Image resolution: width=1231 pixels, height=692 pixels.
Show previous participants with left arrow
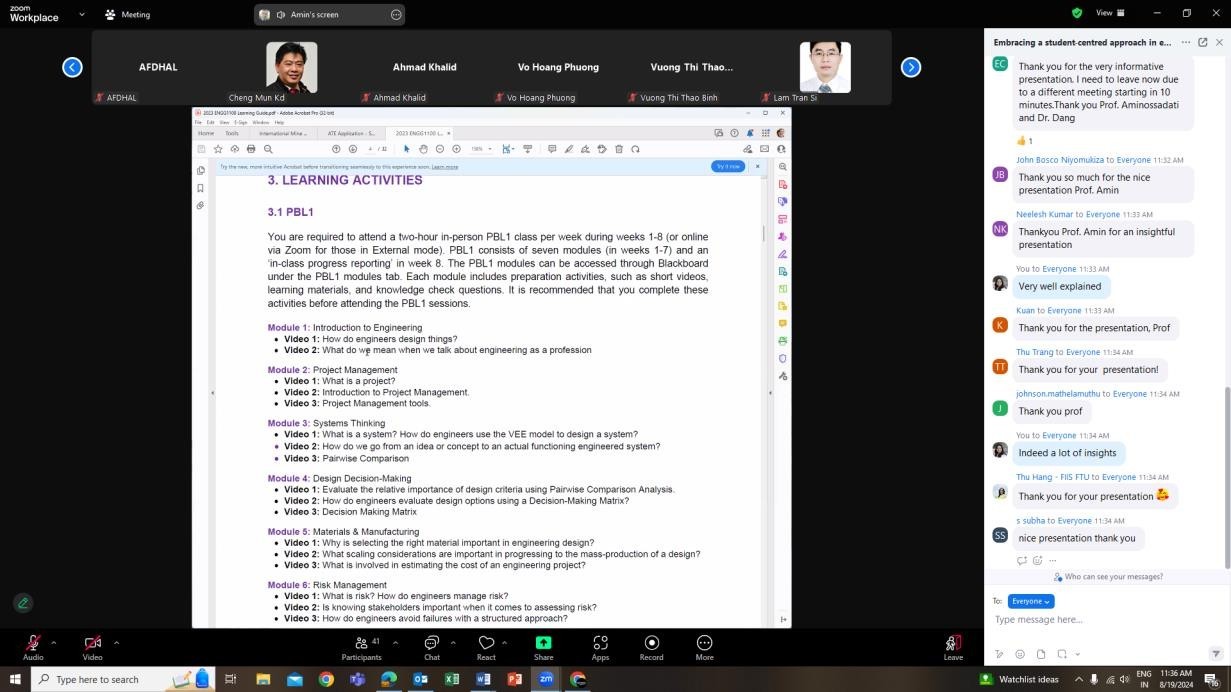[x=72, y=67]
